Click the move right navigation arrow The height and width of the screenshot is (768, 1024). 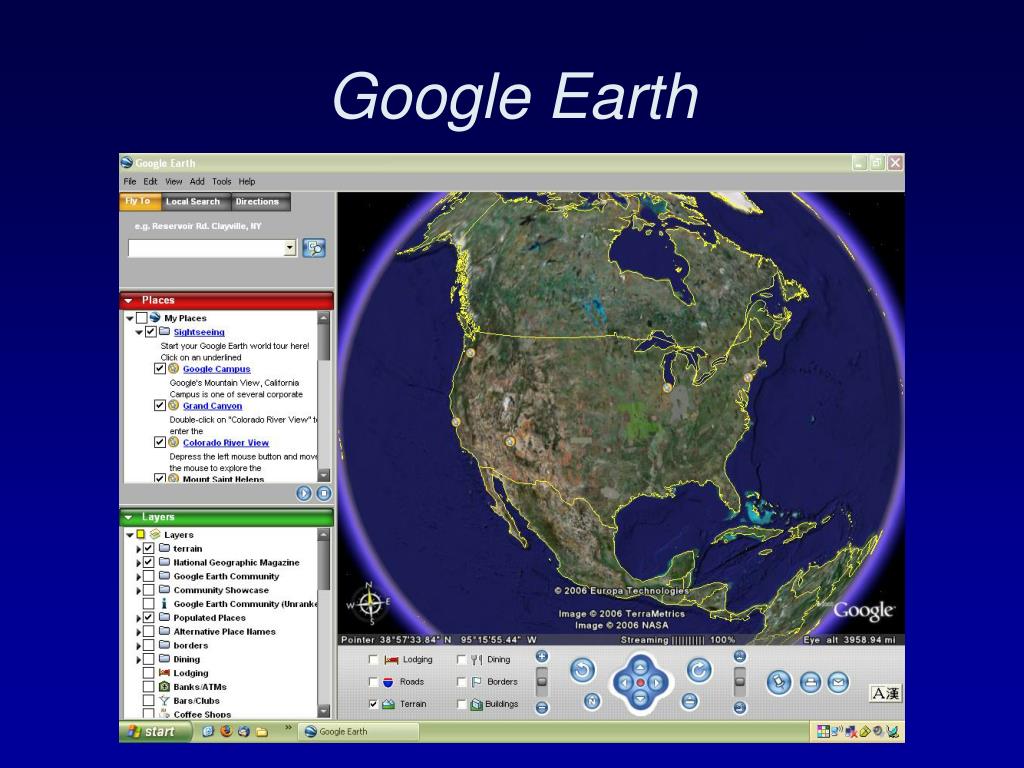[x=657, y=683]
